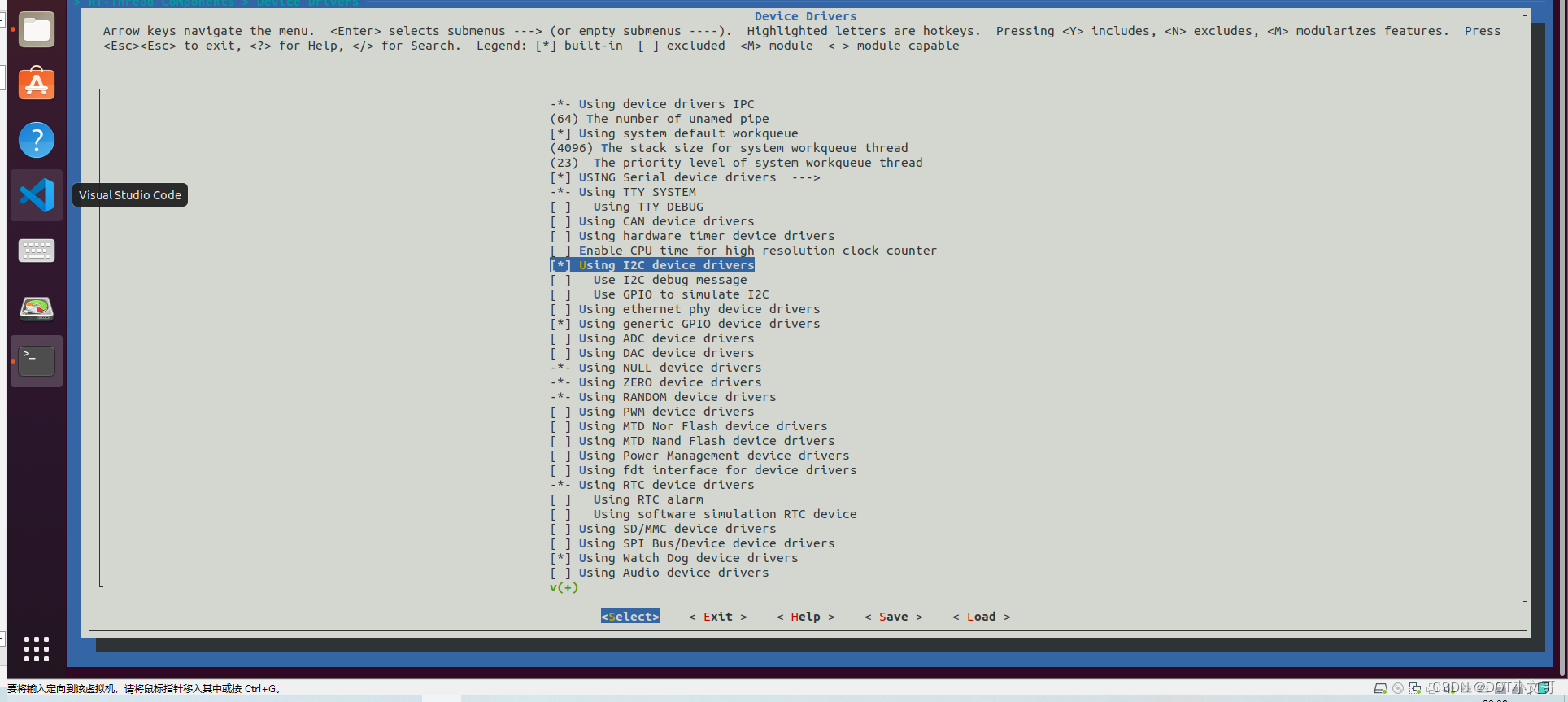The width and height of the screenshot is (1568, 702).
Task: Select 'Using RANDOM device drivers' line
Action: (663, 397)
